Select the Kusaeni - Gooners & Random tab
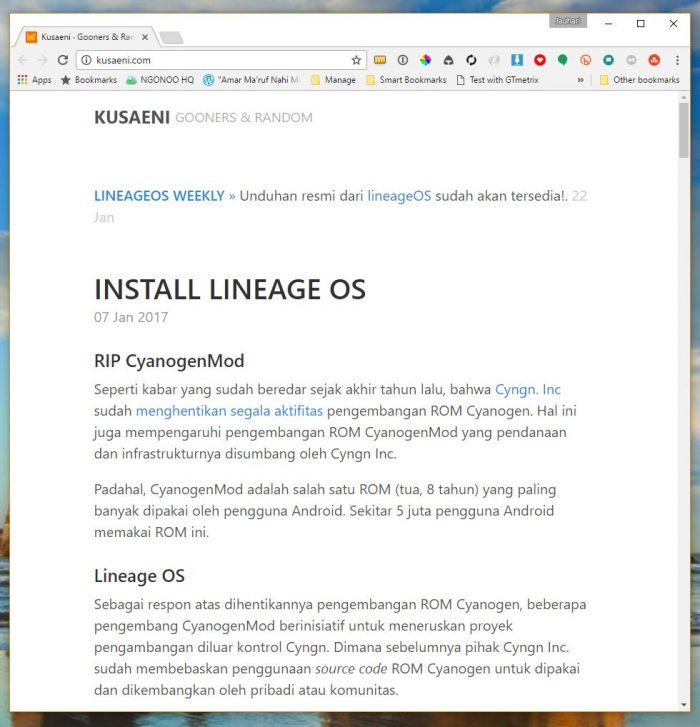700x727 pixels. [87, 37]
